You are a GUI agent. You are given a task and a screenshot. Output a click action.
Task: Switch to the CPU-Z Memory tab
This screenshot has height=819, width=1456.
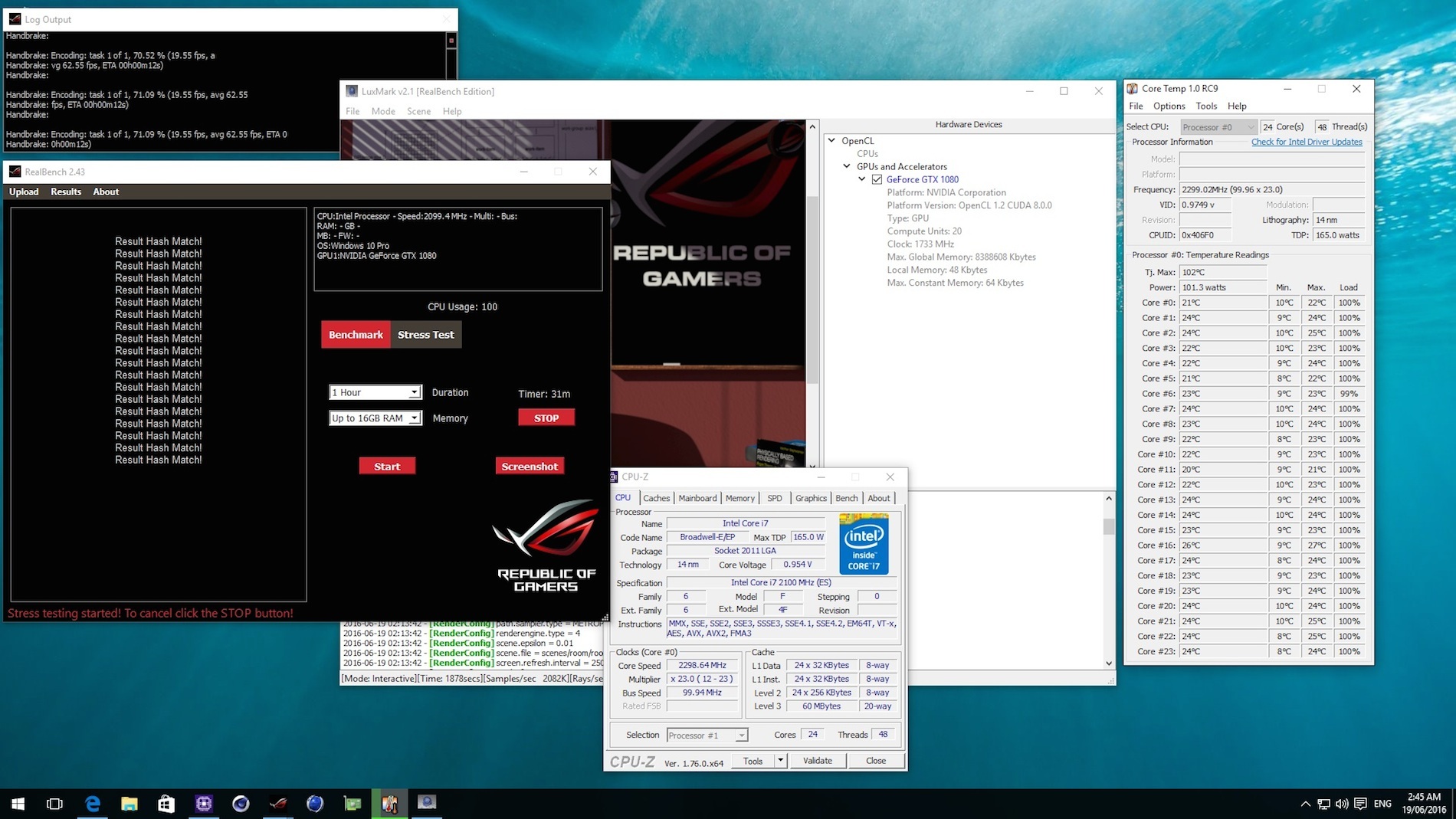pyautogui.click(x=739, y=498)
